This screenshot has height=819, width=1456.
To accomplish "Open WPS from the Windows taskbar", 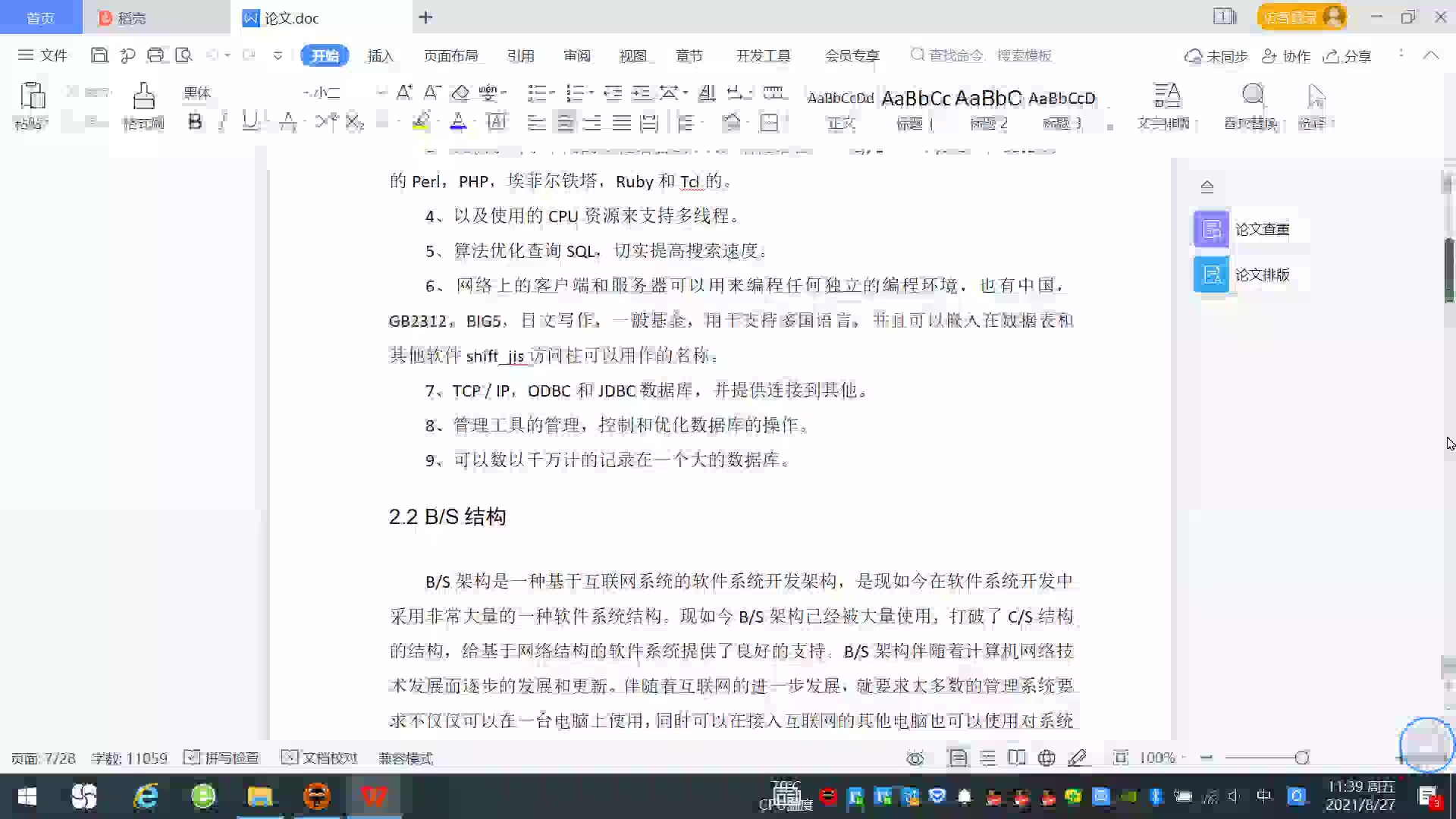I will tap(373, 796).
